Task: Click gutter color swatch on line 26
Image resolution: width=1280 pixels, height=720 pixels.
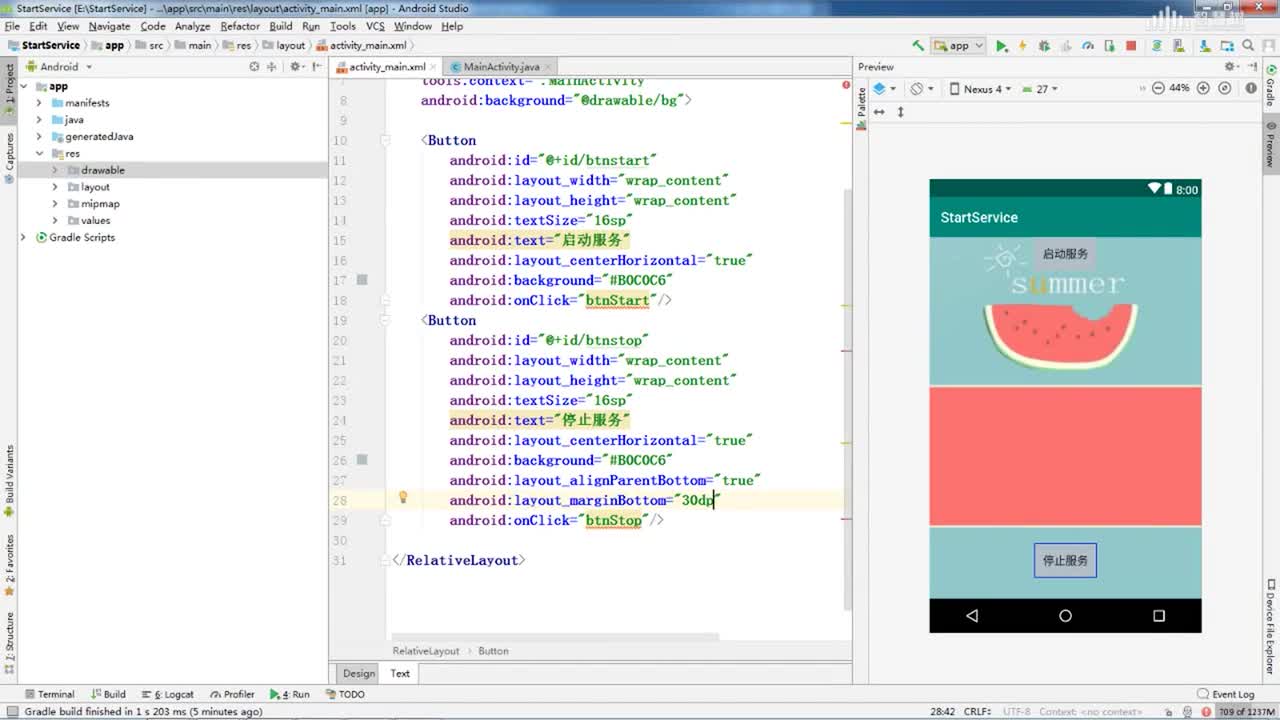Action: (362, 460)
